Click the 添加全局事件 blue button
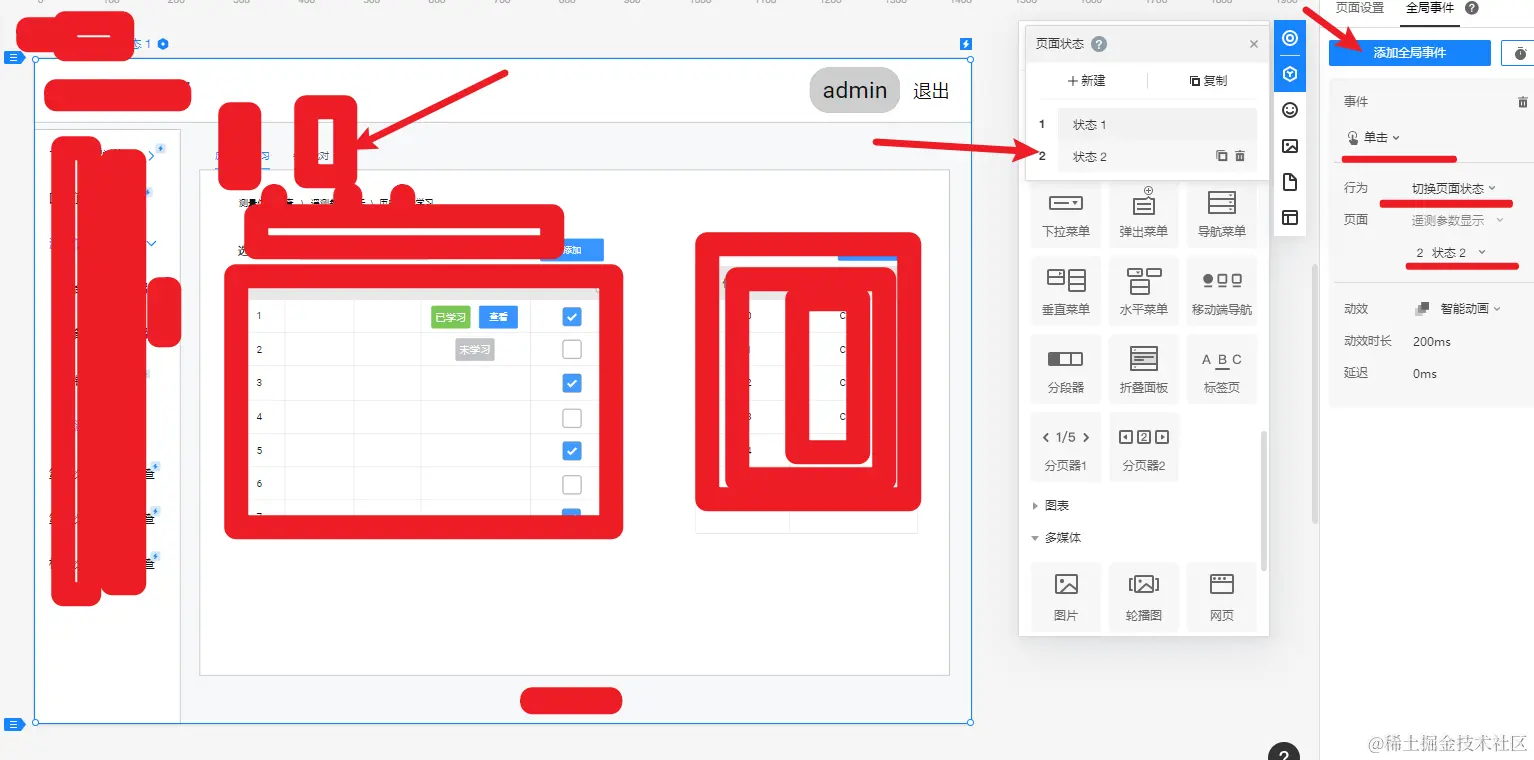The width and height of the screenshot is (1534, 760). [1410, 52]
